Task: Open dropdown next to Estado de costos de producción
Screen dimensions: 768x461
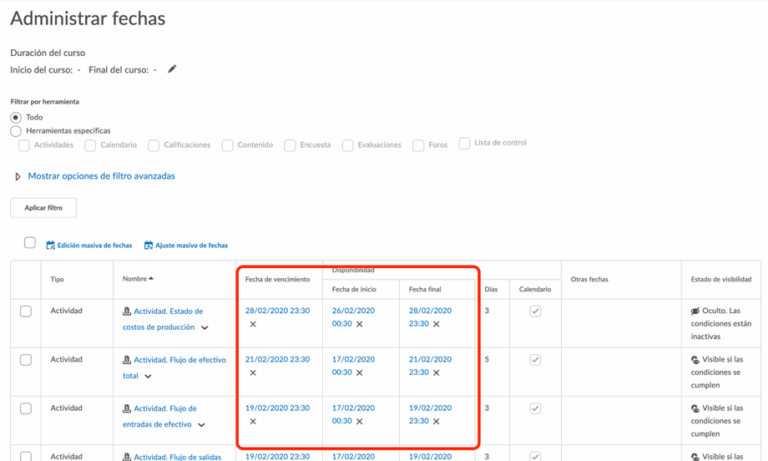Action: pos(205,328)
